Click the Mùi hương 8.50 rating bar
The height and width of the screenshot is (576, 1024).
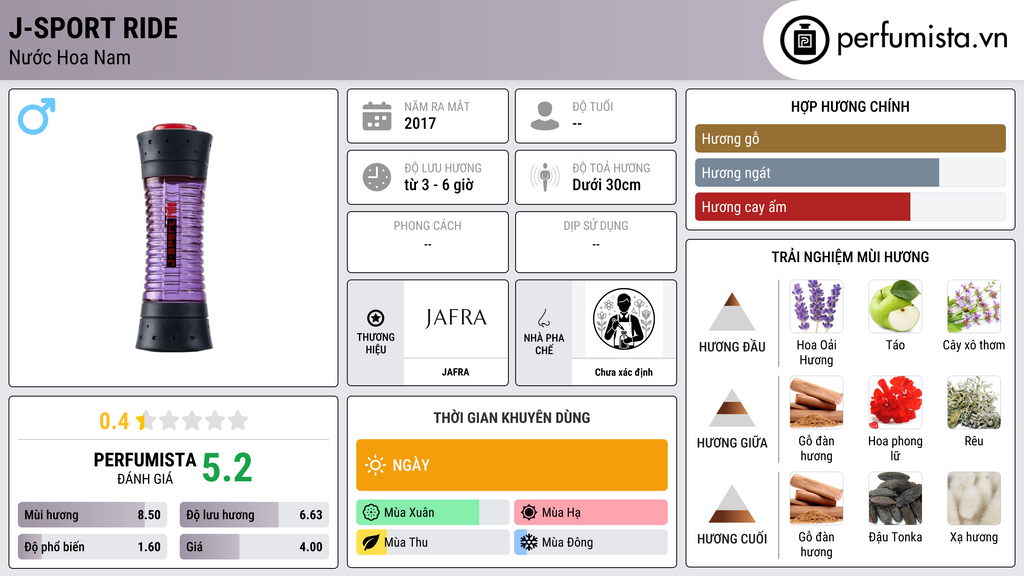click(x=92, y=515)
